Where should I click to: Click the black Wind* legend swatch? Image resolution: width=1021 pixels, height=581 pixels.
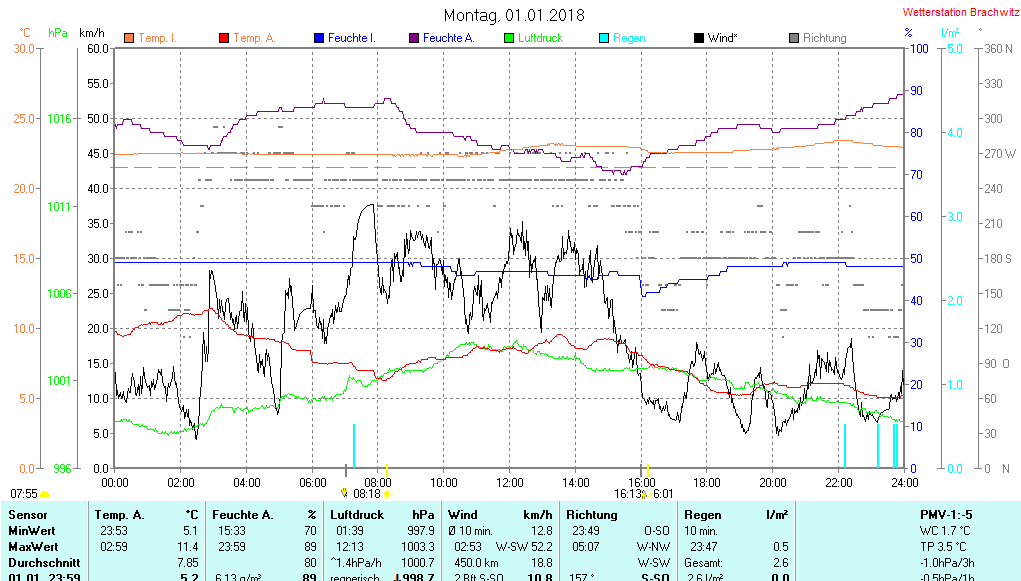[x=698, y=38]
